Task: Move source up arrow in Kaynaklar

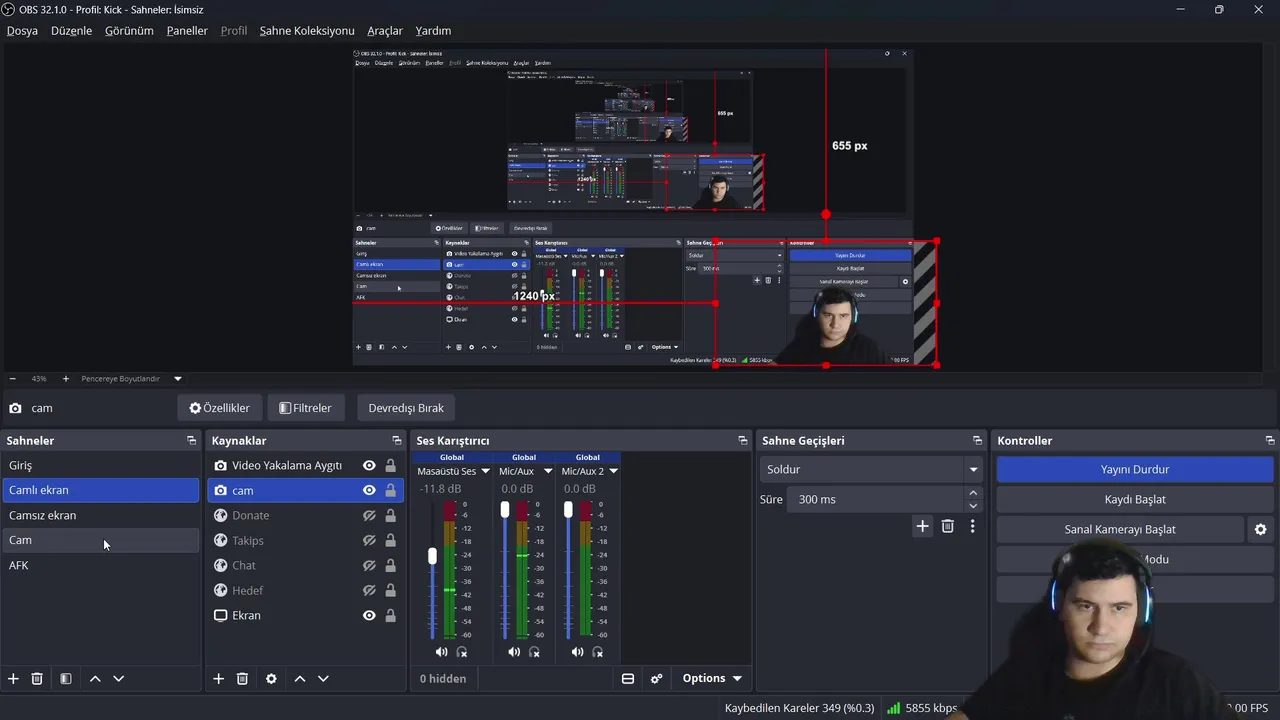Action: 299,678
